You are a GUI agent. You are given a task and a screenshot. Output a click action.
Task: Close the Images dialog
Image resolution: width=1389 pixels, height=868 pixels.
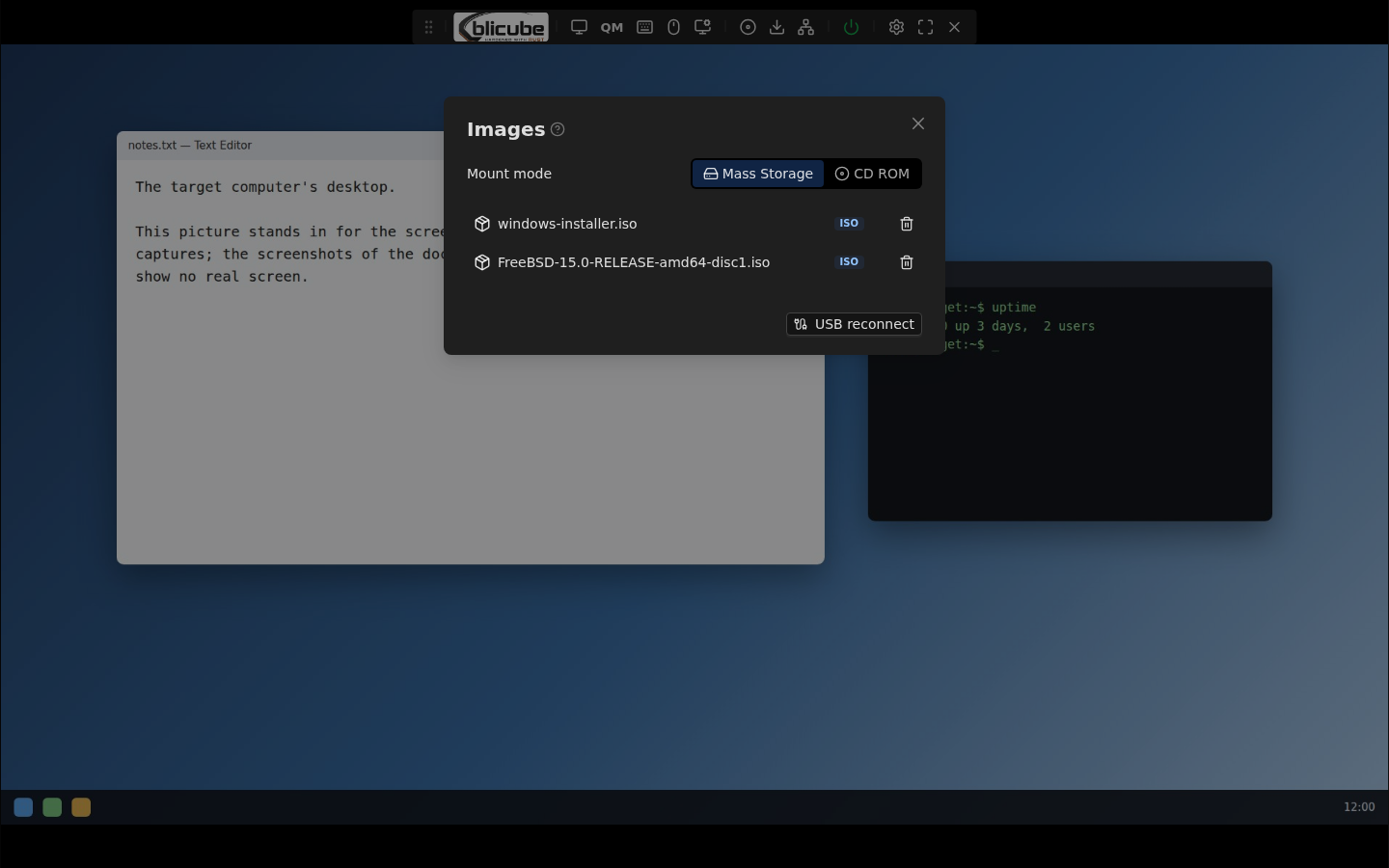coord(918,123)
